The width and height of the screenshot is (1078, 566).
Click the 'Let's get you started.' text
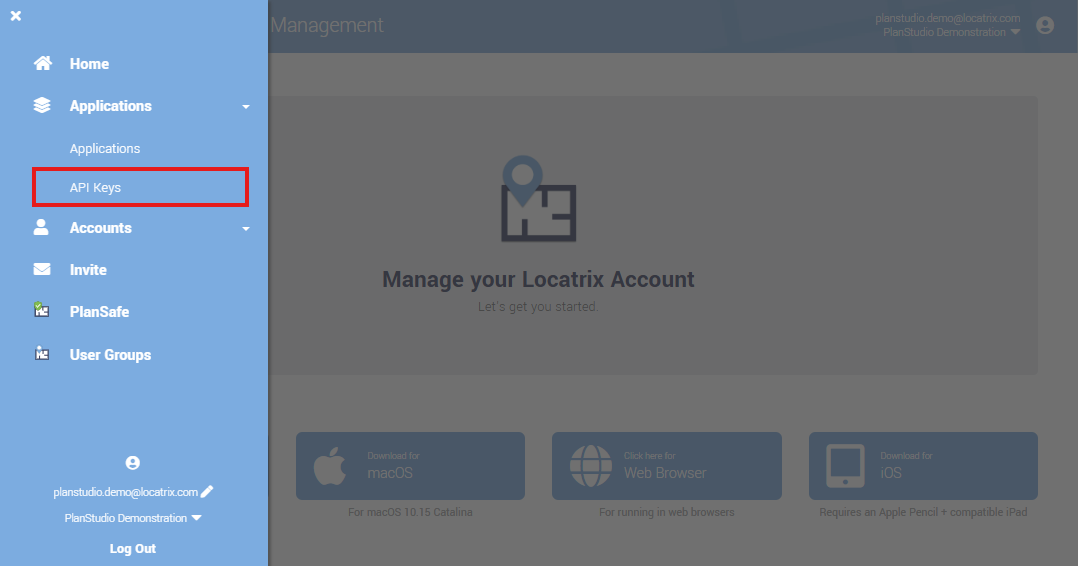click(538, 307)
